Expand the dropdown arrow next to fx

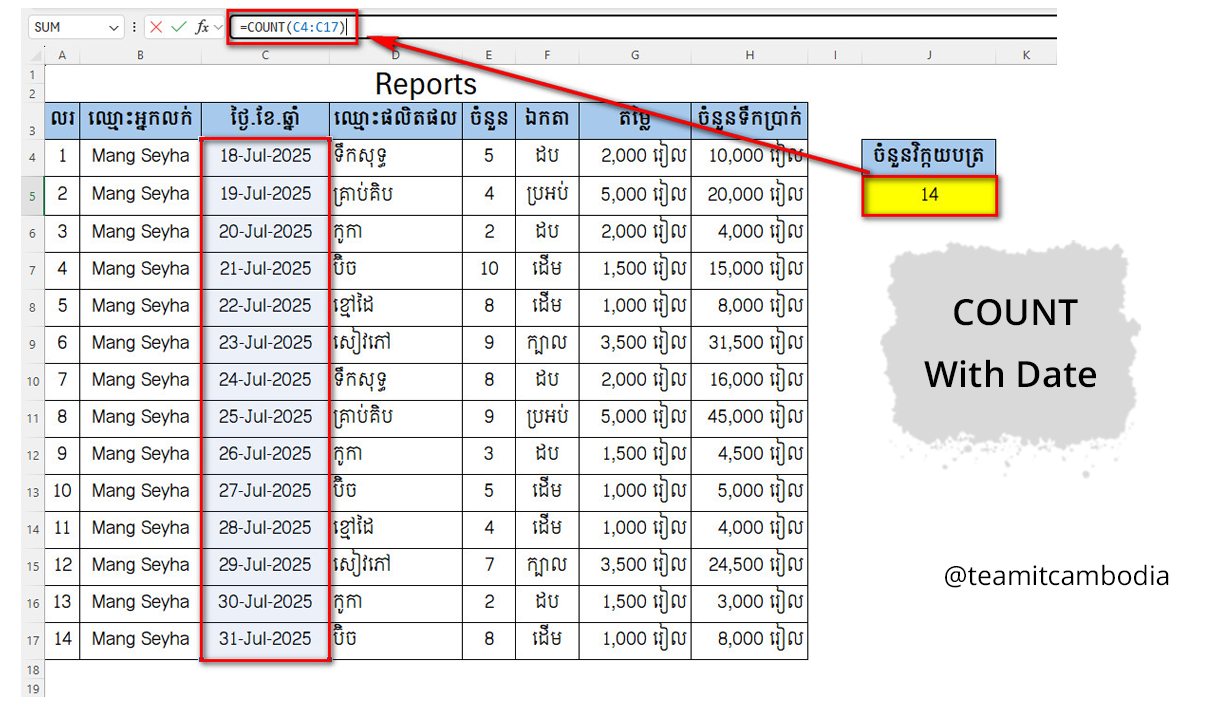(x=219, y=28)
